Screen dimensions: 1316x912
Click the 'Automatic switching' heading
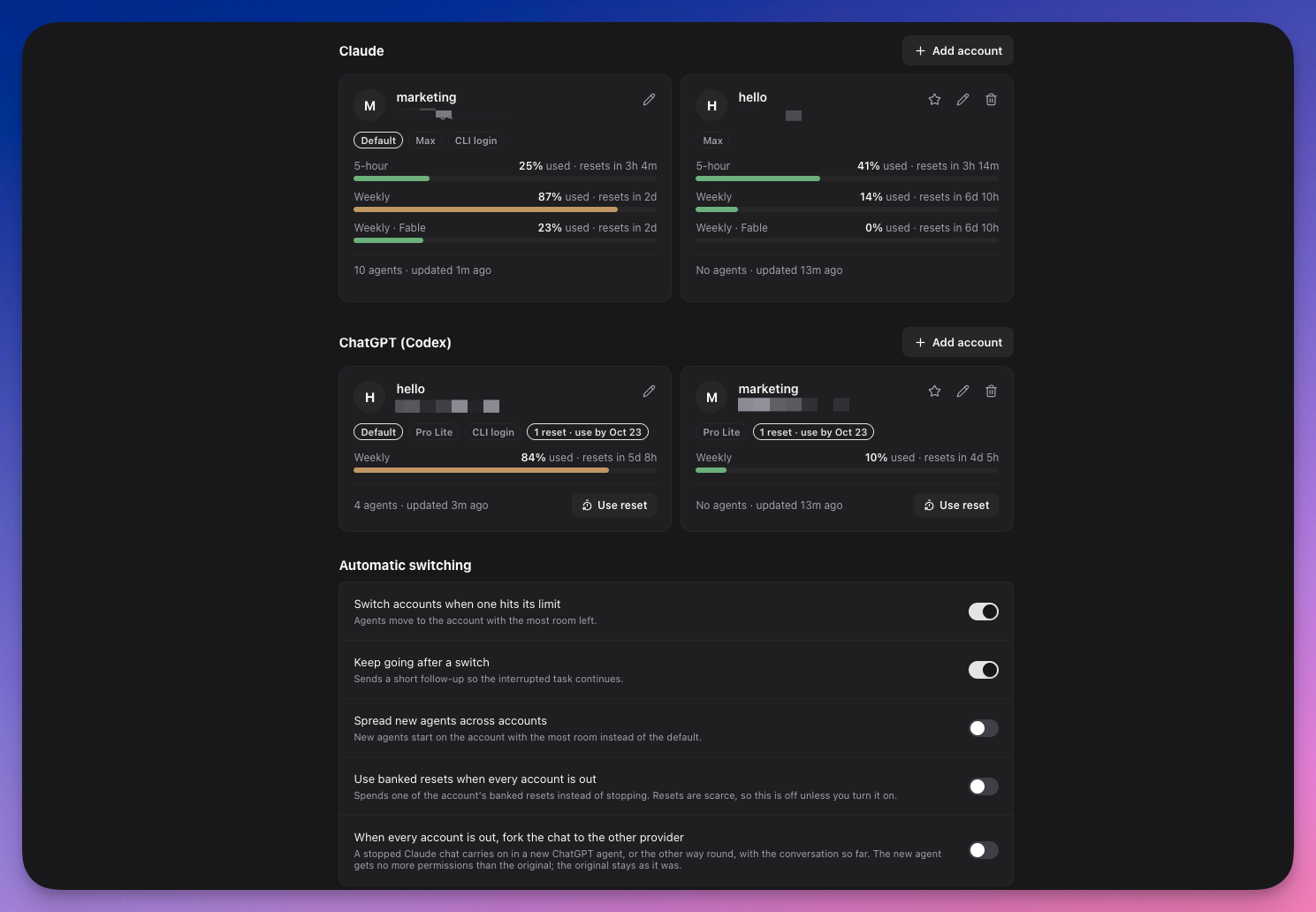coord(405,566)
